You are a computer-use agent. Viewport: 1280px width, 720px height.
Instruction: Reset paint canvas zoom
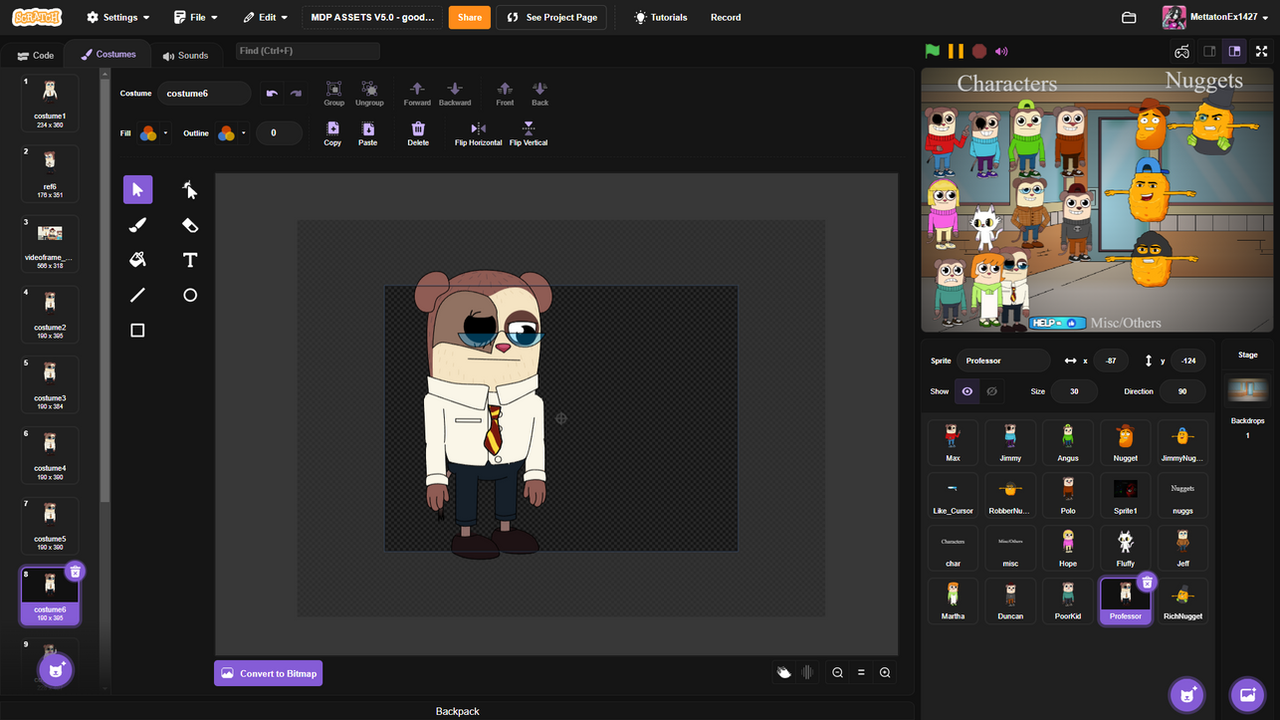coord(861,673)
